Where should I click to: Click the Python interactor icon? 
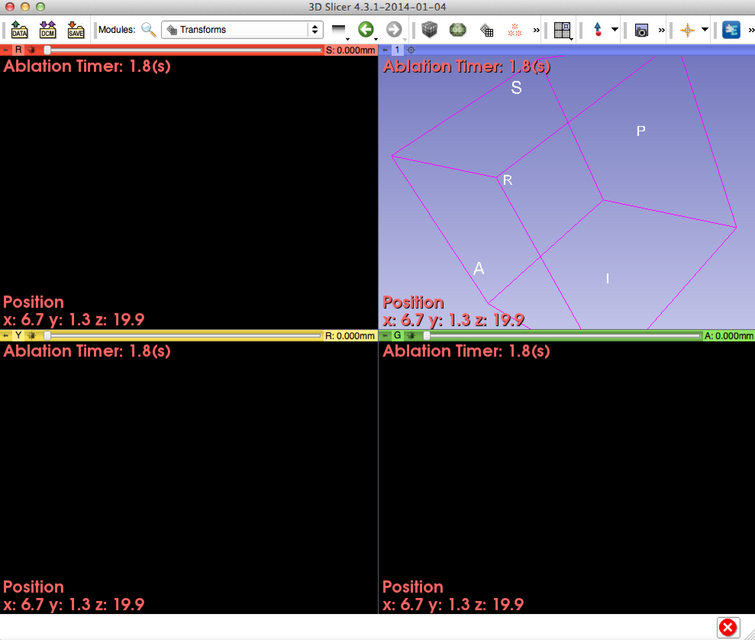(732, 30)
